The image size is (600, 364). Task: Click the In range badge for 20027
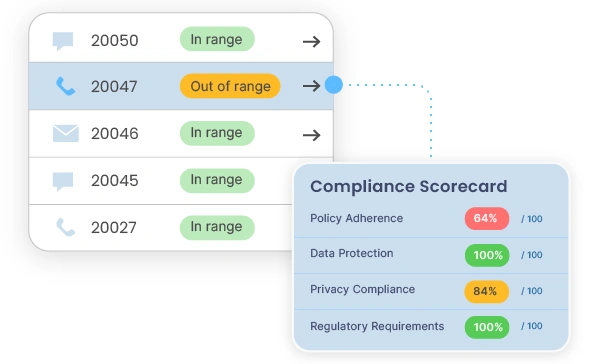217,227
